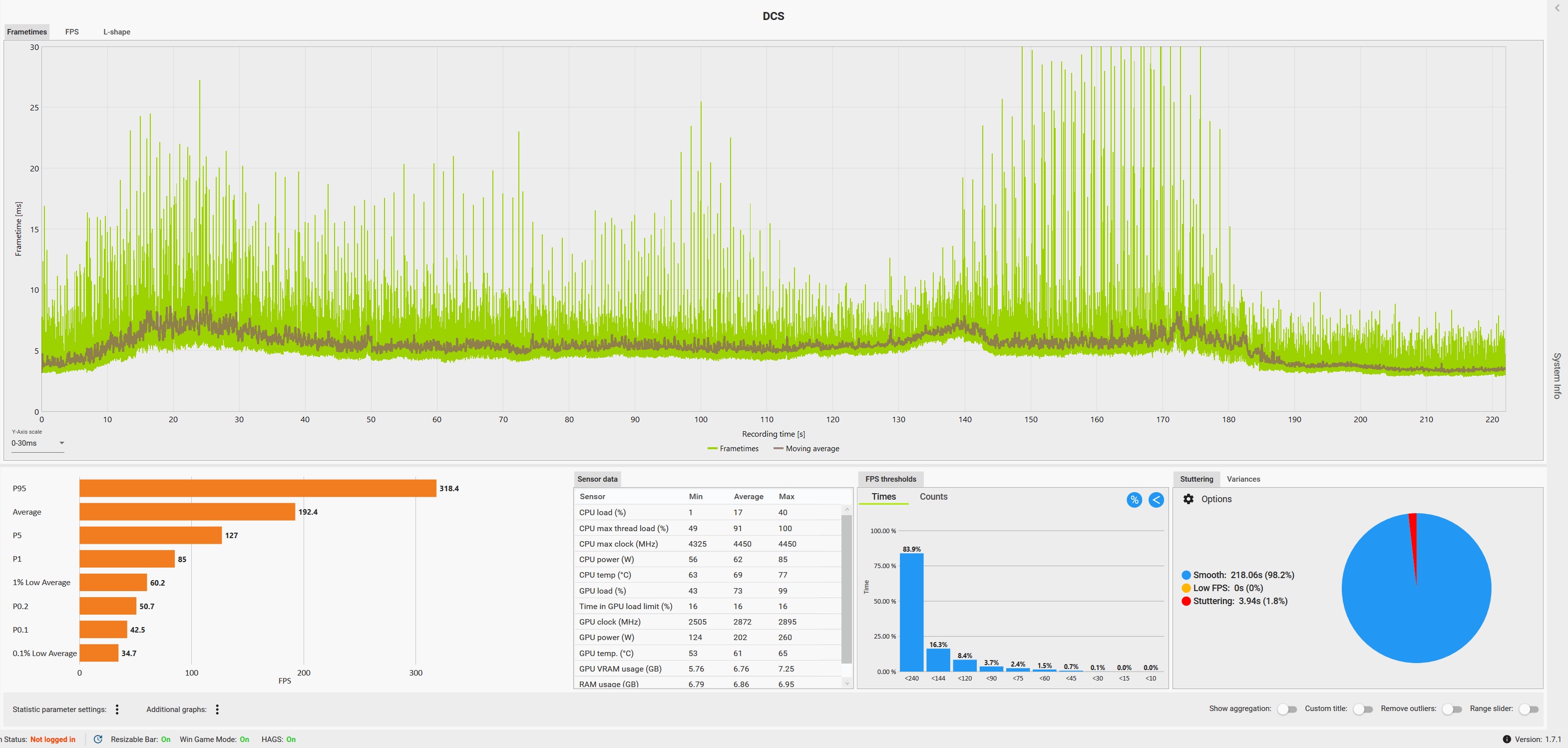Open Statistic parameter settings menu
The height and width of the screenshot is (748, 1568).
tap(117, 709)
